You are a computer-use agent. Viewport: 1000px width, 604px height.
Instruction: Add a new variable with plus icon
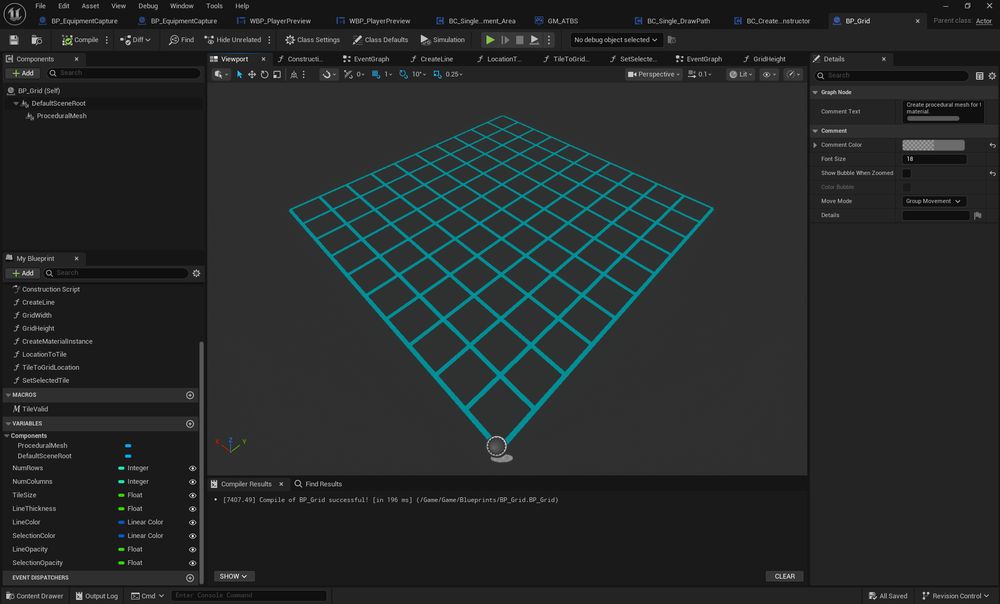point(190,424)
